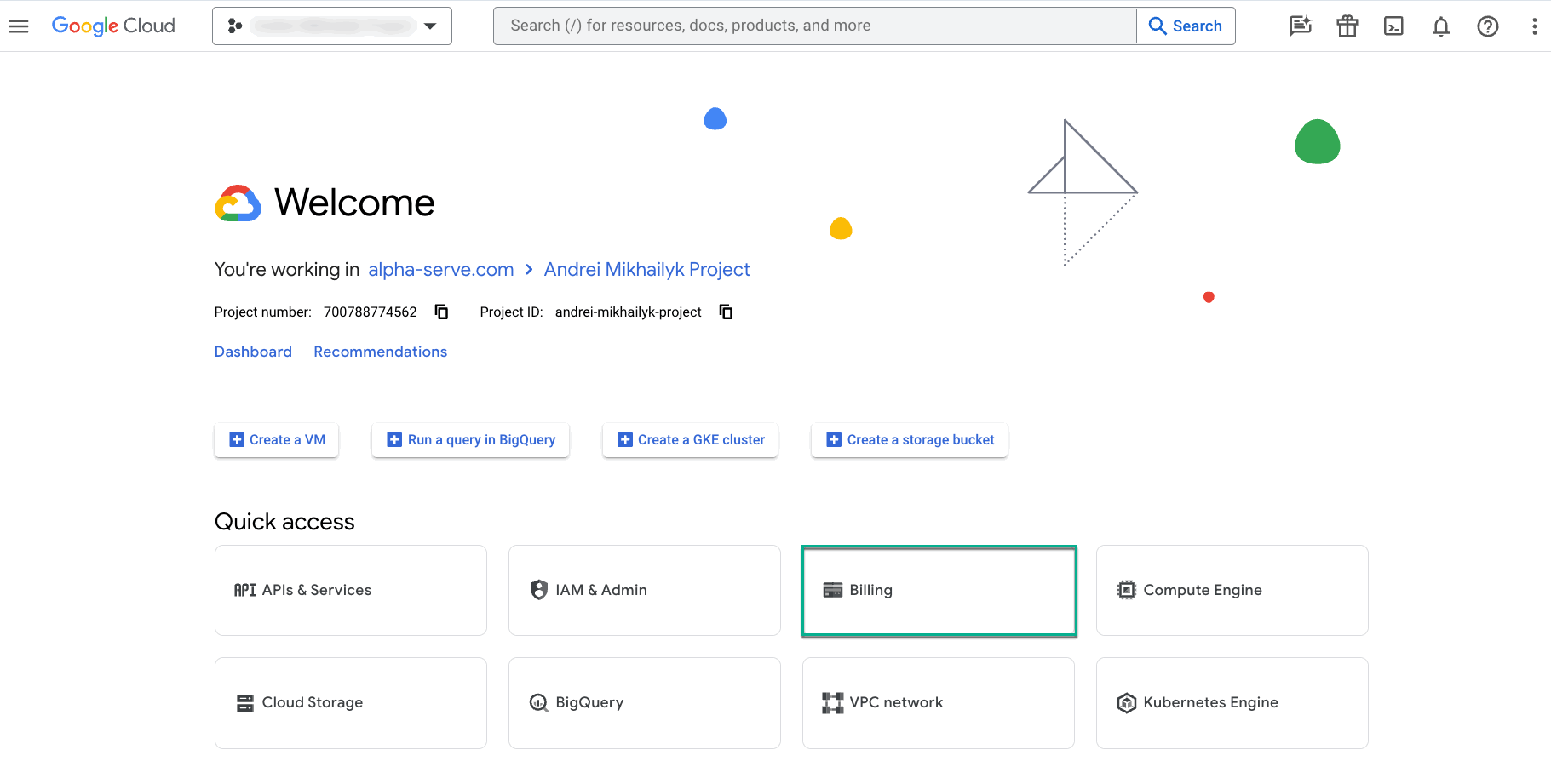The height and width of the screenshot is (784, 1551).
Task: Select Andrei Mikhailyk Project breadcrumb
Action: (646, 269)
